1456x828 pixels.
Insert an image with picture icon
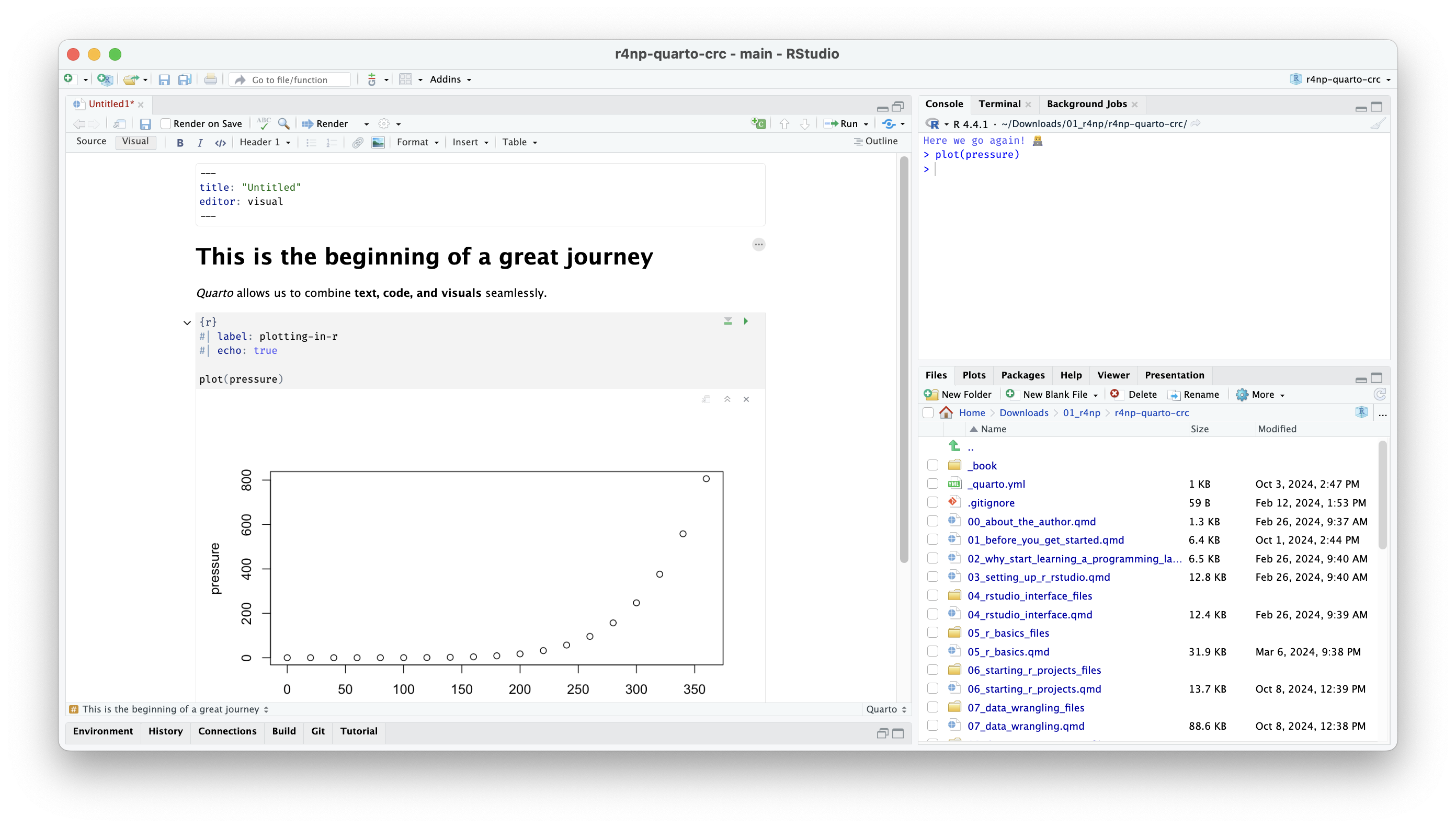tap(378, 142)
